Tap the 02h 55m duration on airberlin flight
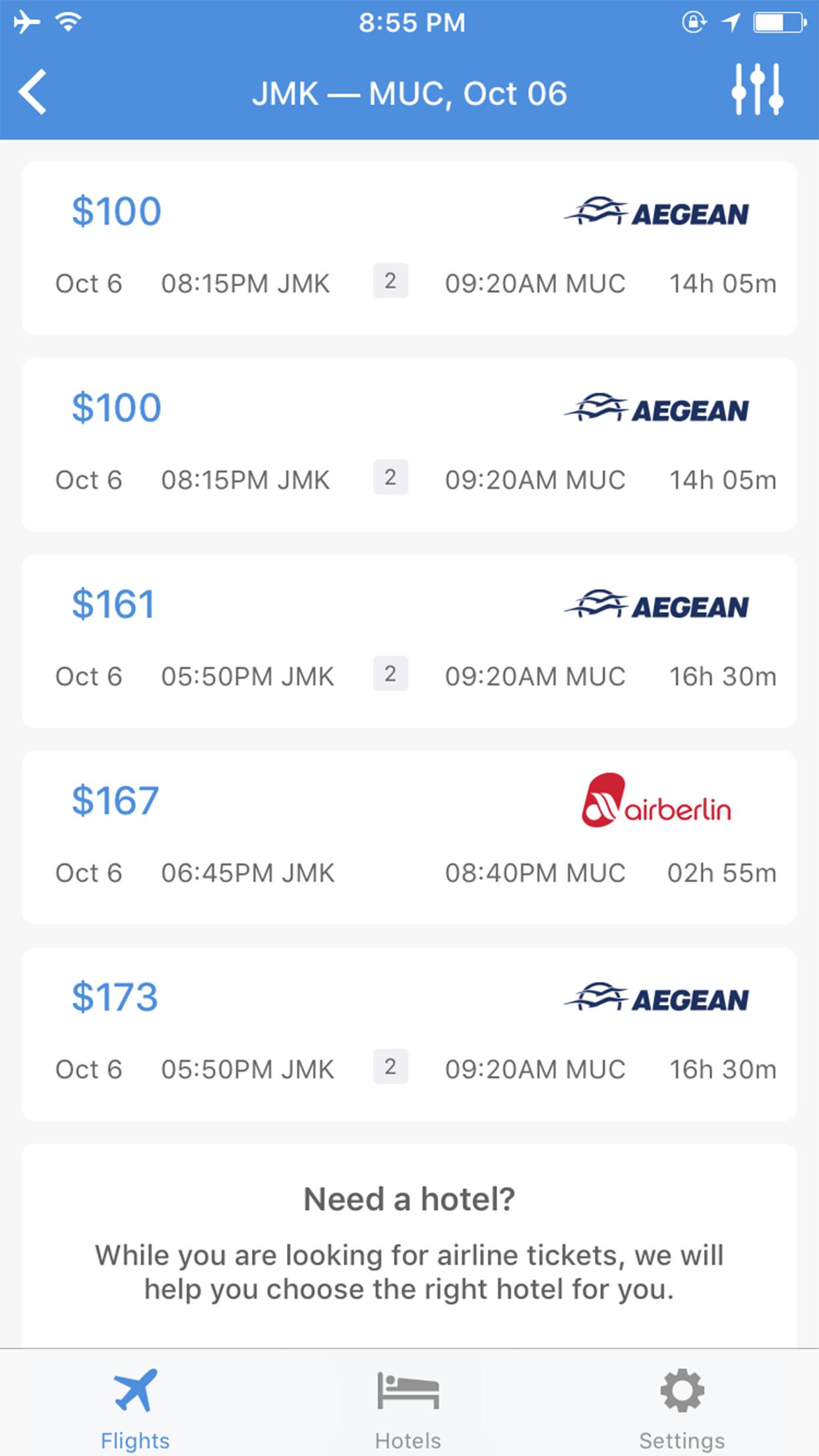This screenshot has height=1456, width=819. 722,873
